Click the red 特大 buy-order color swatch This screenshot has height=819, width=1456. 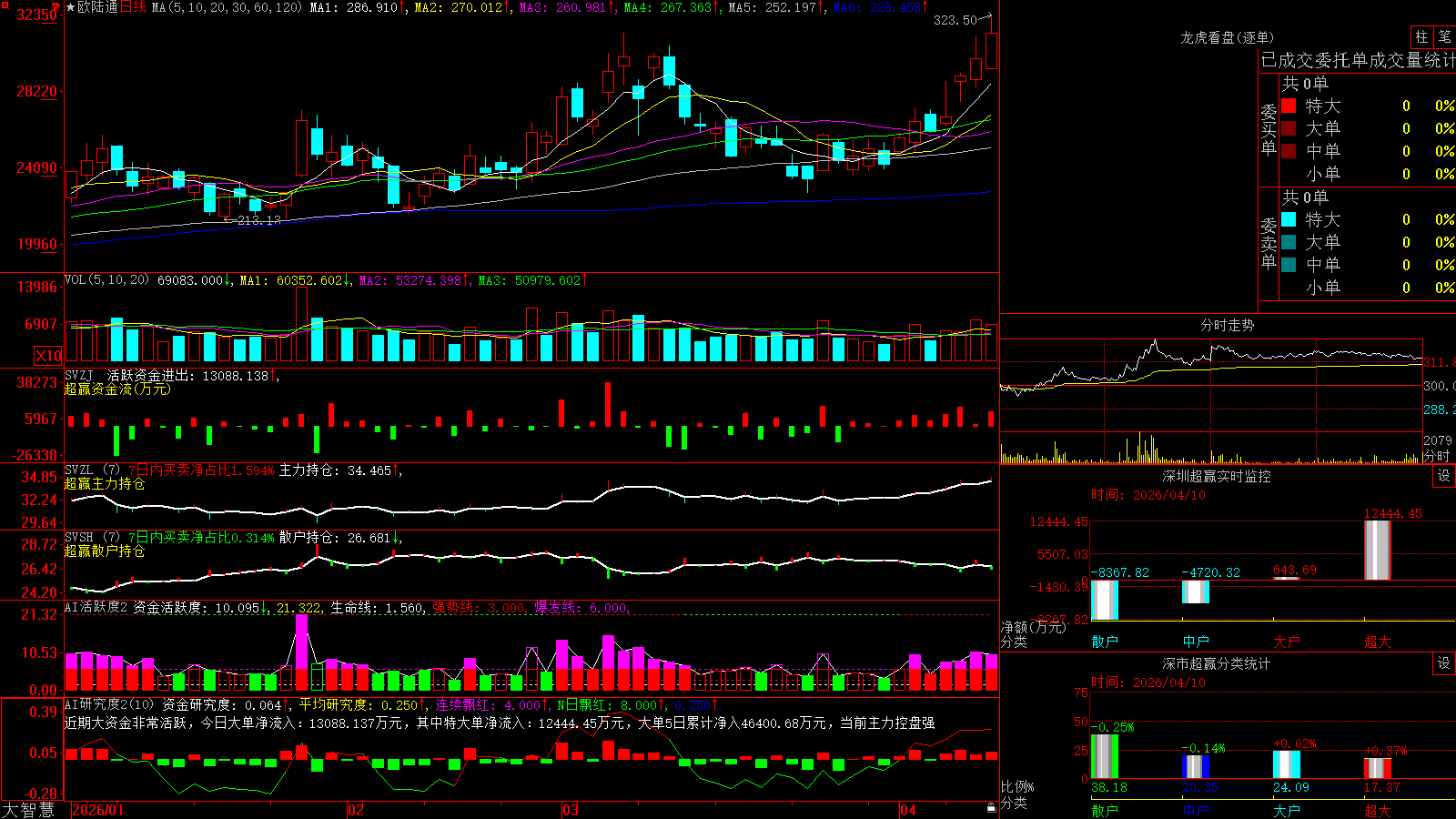point(1289,106)
